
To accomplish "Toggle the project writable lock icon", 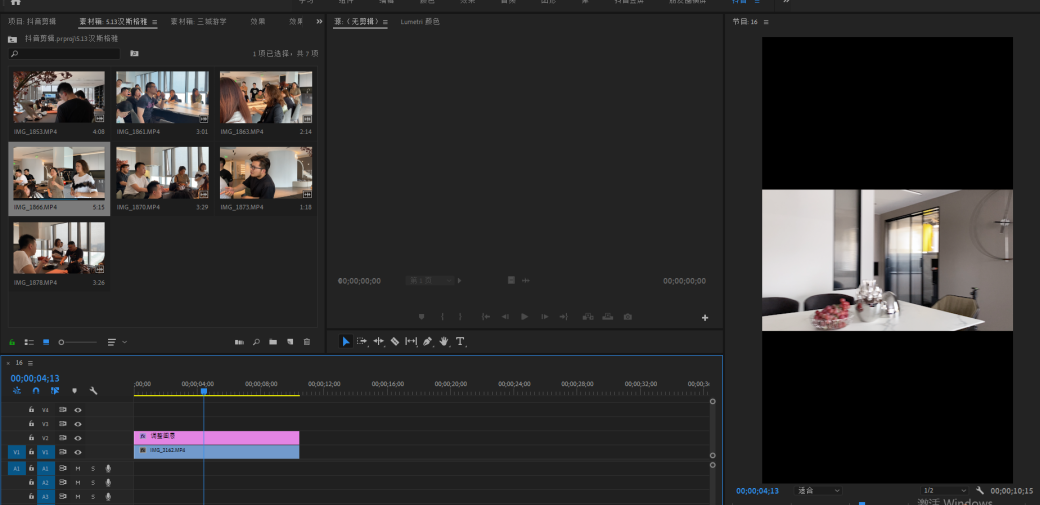I will 12,342.
